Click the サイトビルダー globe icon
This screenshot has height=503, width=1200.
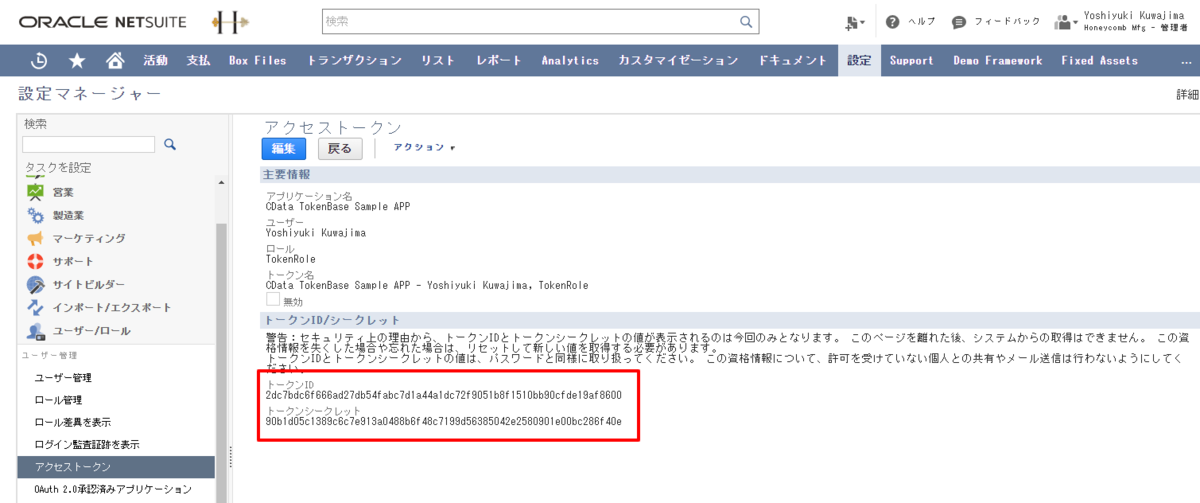(36, 284)
